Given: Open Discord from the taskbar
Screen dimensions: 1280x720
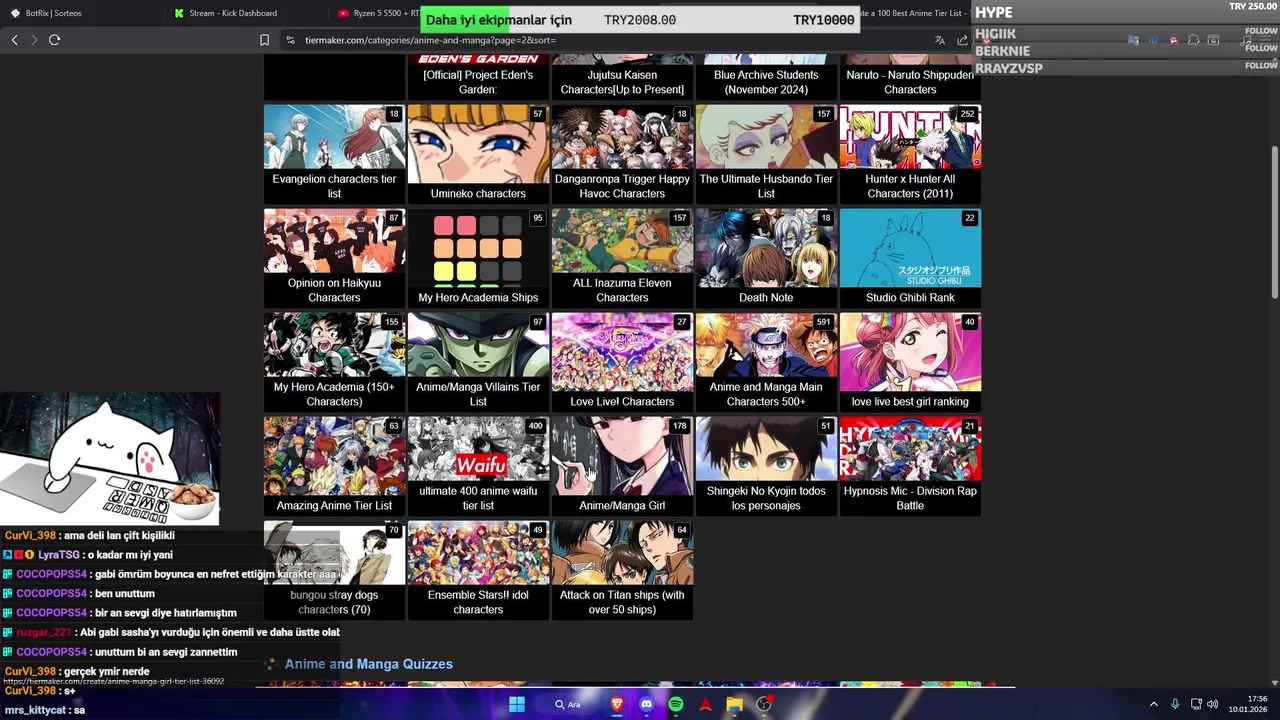Looking at the screenshot, I should (646, 704).
